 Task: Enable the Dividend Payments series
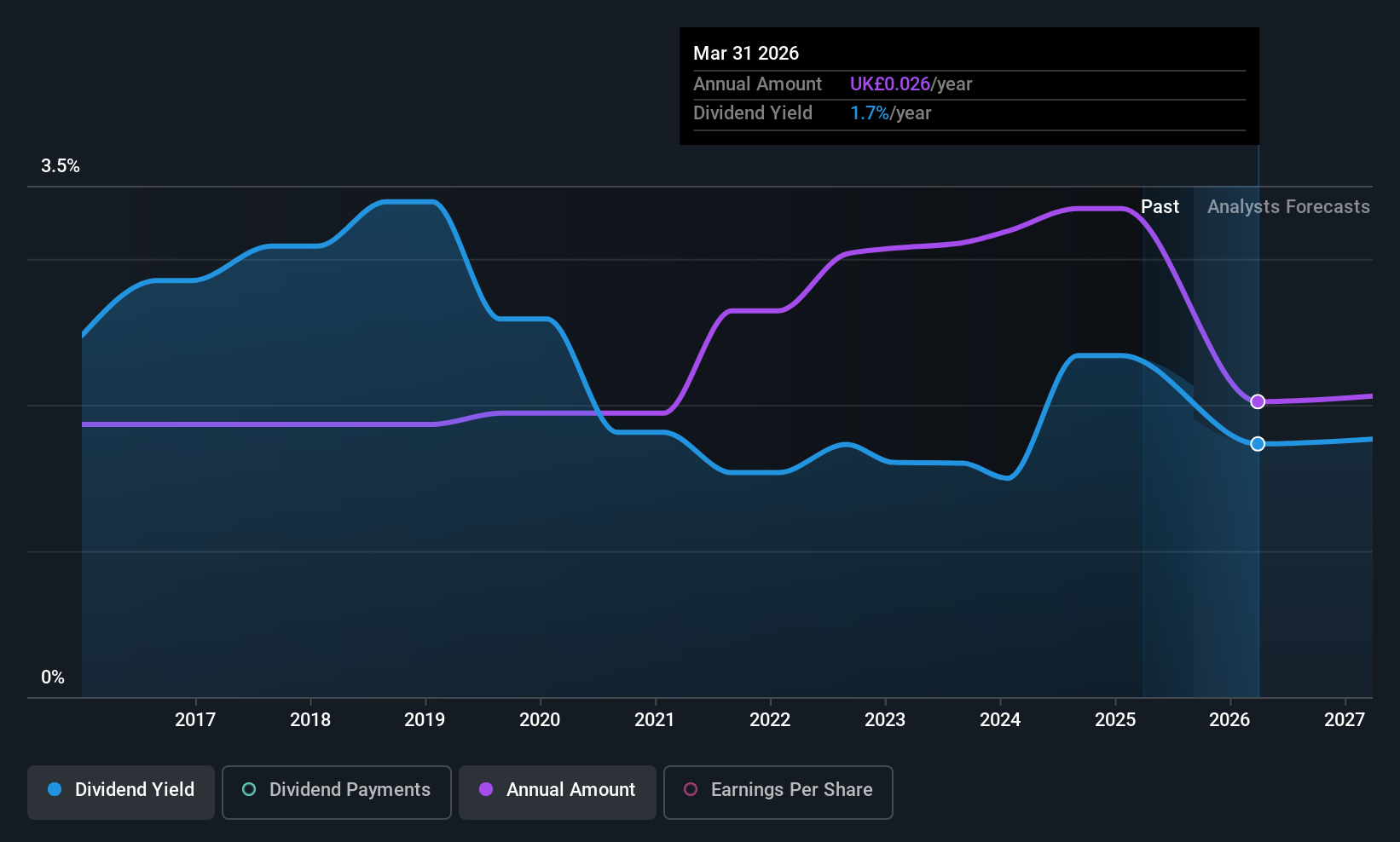pos(336,792)
